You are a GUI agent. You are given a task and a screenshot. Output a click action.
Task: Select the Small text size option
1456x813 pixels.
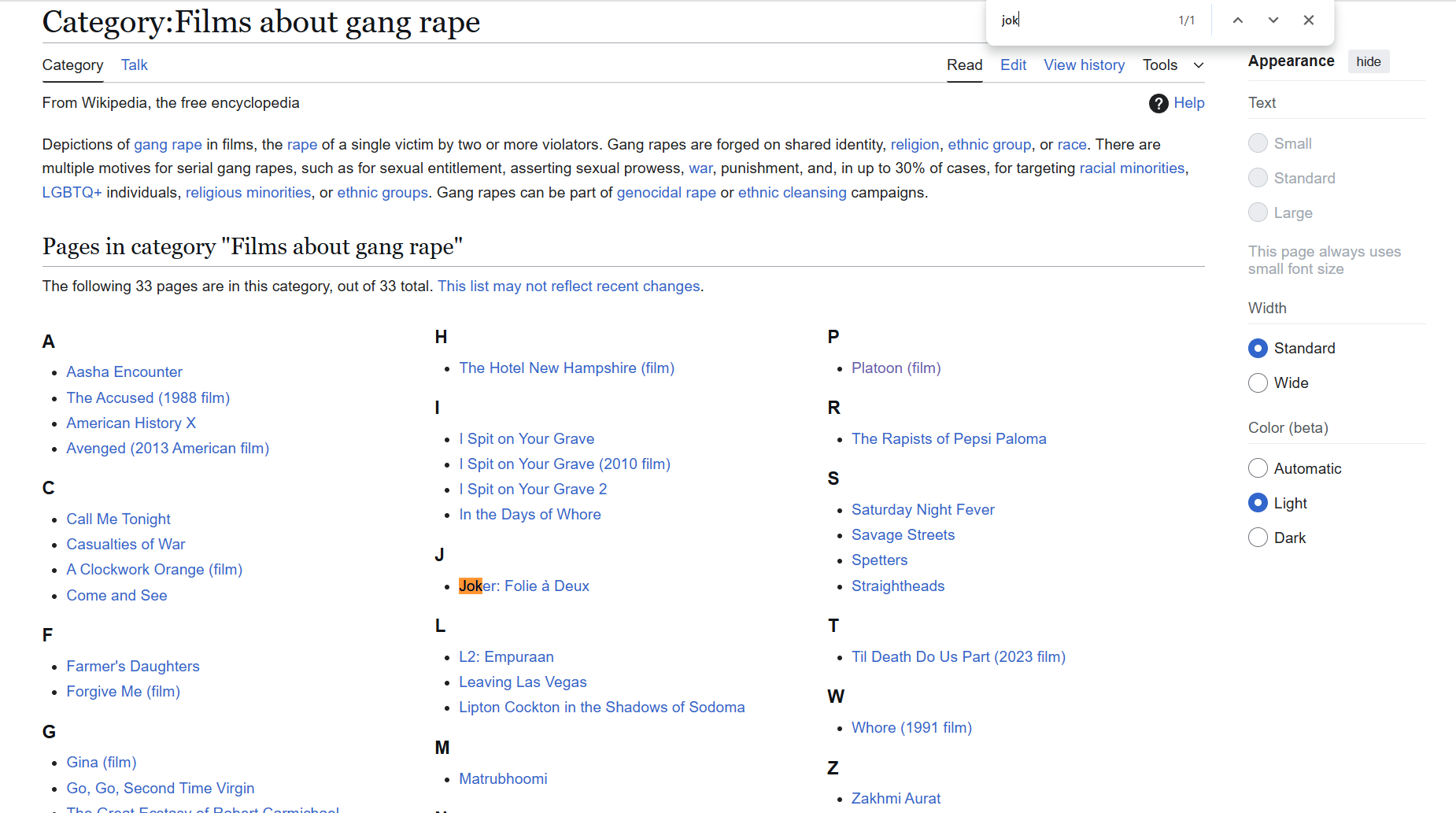coord(1258,143)
